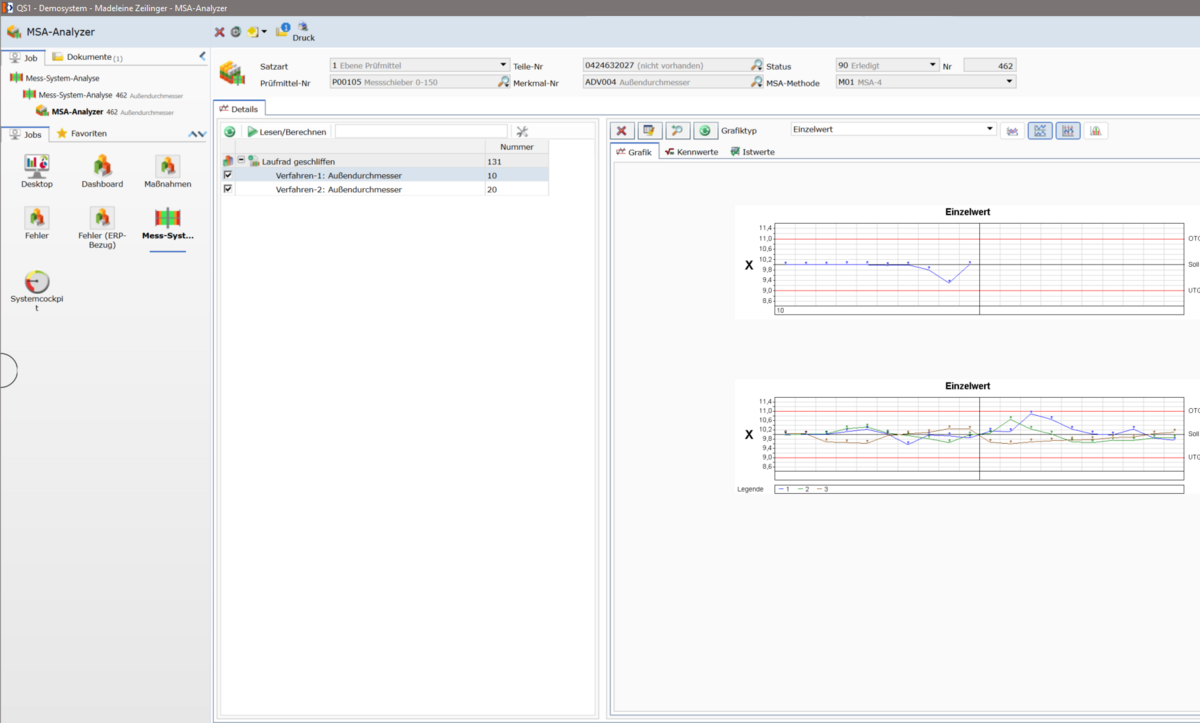Viewport: 1200px width, 723px height.
Task: Select Mess-System-Analyse 462 Außendurchmesser tree node
Action: [x=103, y=95]
